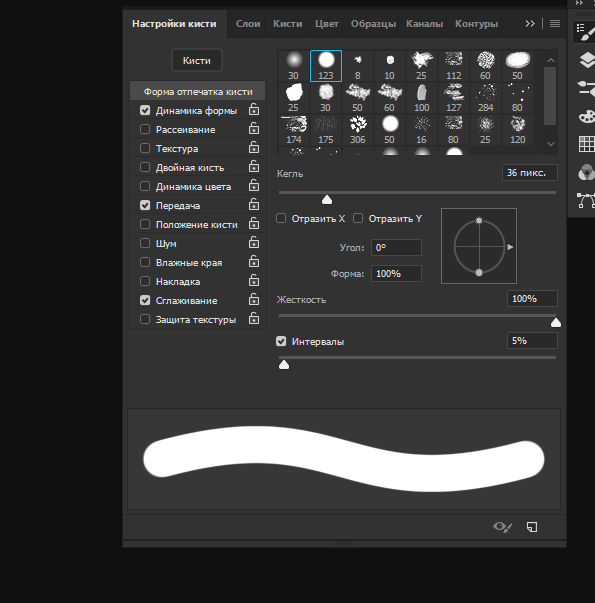Click the Угол angle field
Image resolution: width=595 pixels, height=603 pixels.
coord(396,248)
